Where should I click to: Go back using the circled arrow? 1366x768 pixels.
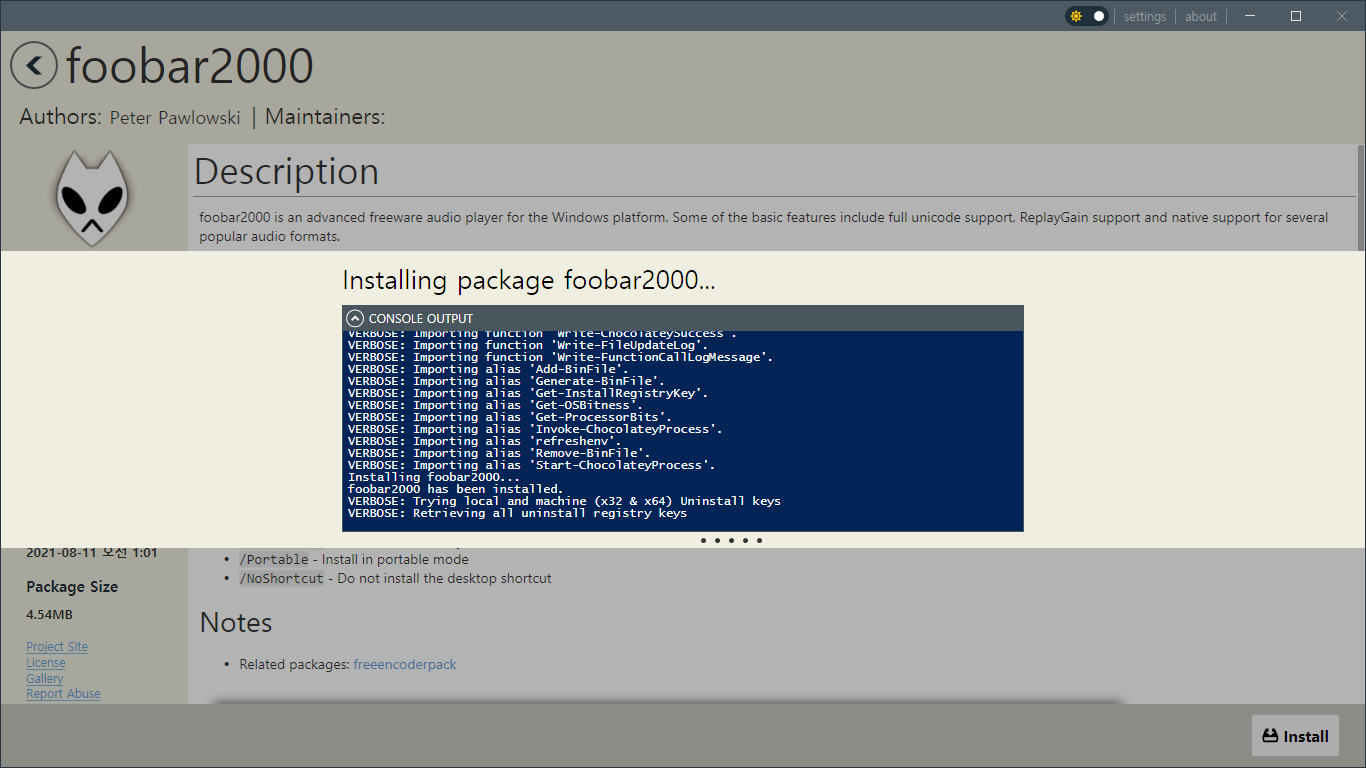pyautogui.click(x=34, y=66)
